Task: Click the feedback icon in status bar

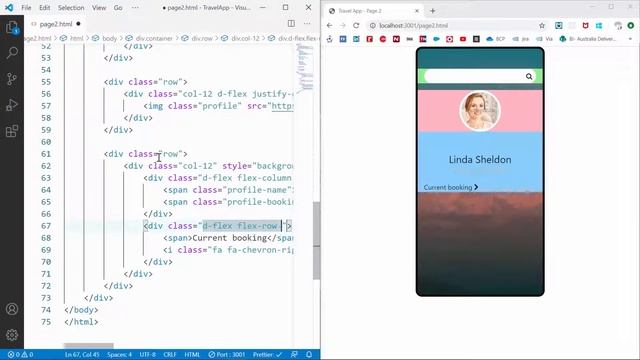Action: 294,354
